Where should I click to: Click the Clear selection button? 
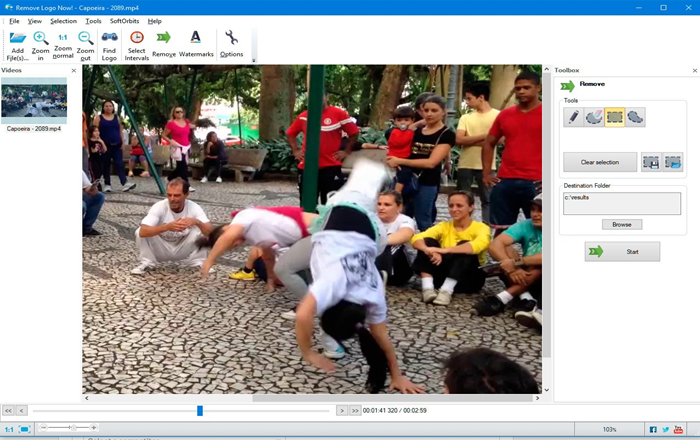[x=600, y=162]
